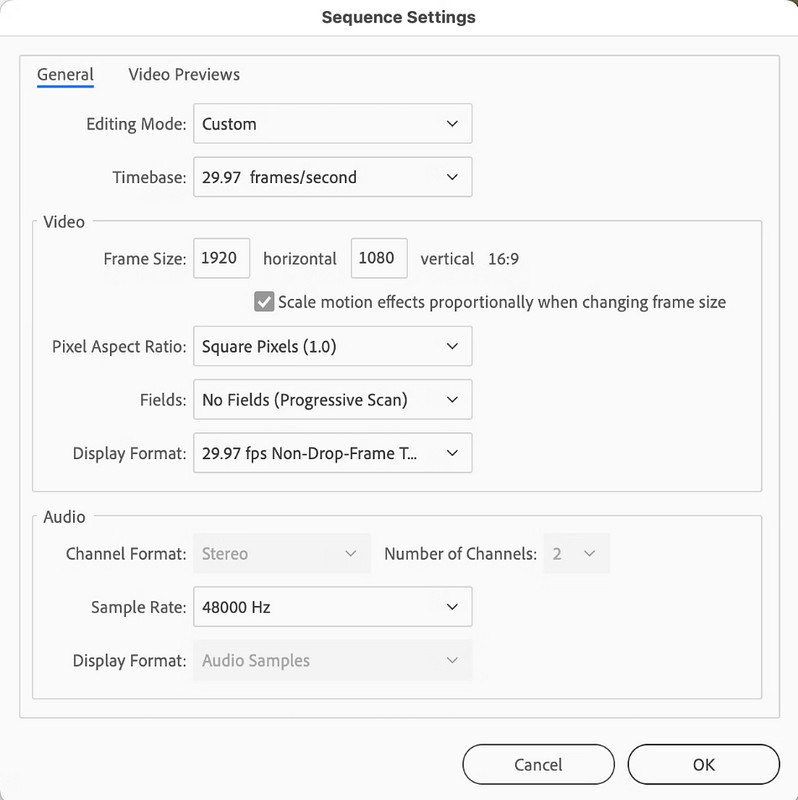Click the chevron arrow on Sample Rate
This screenshot has width=798, height=800.
pos(452,607)
